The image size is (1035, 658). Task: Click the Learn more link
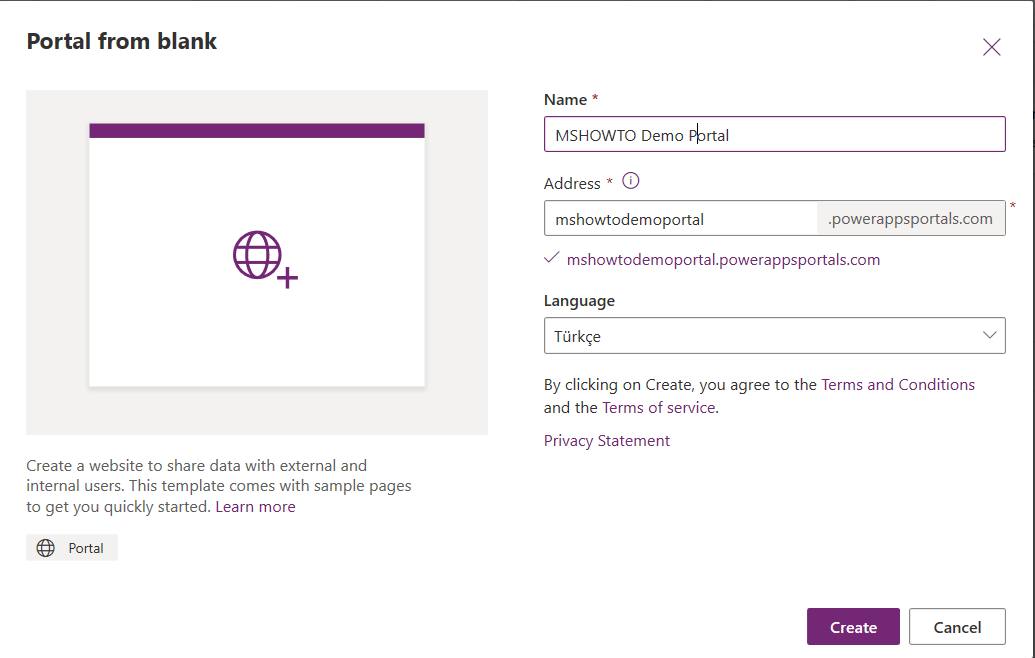(x=255, y=507)
